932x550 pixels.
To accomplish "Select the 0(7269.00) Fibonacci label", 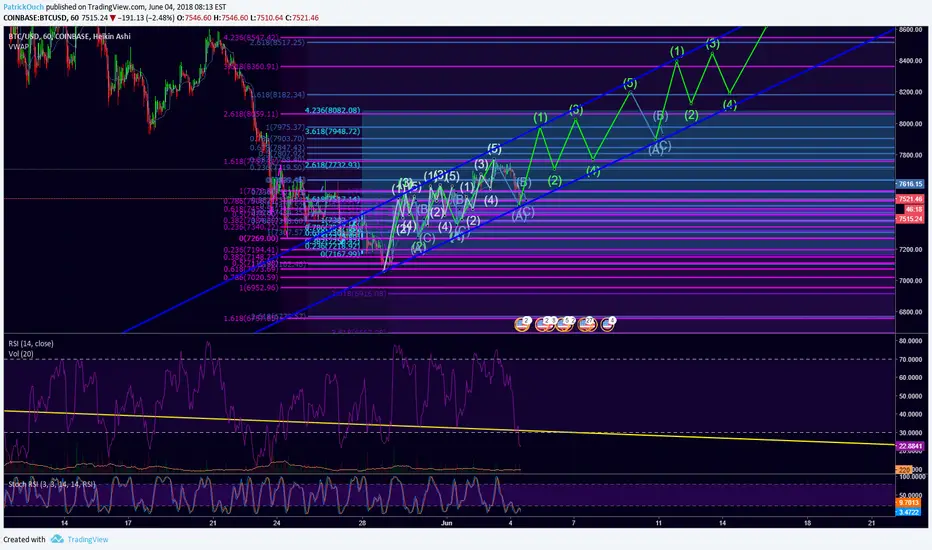I will pyautogui.click(x=259, y=238).
